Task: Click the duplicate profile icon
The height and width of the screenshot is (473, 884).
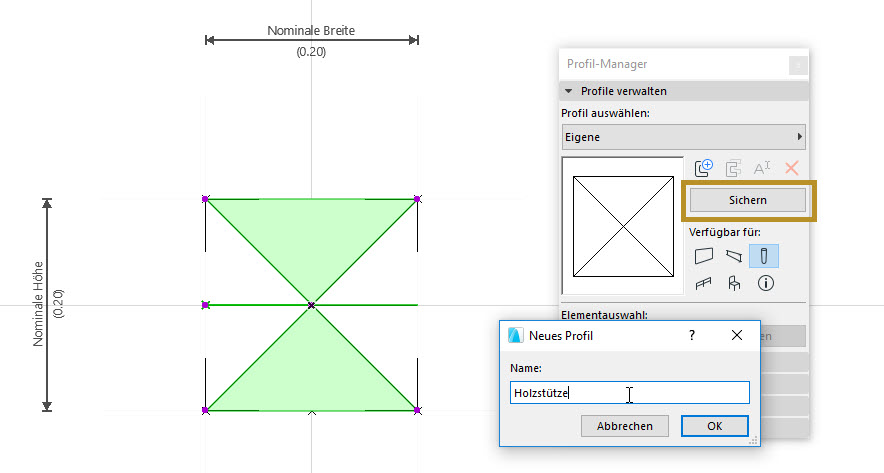Action: (733, 168)
